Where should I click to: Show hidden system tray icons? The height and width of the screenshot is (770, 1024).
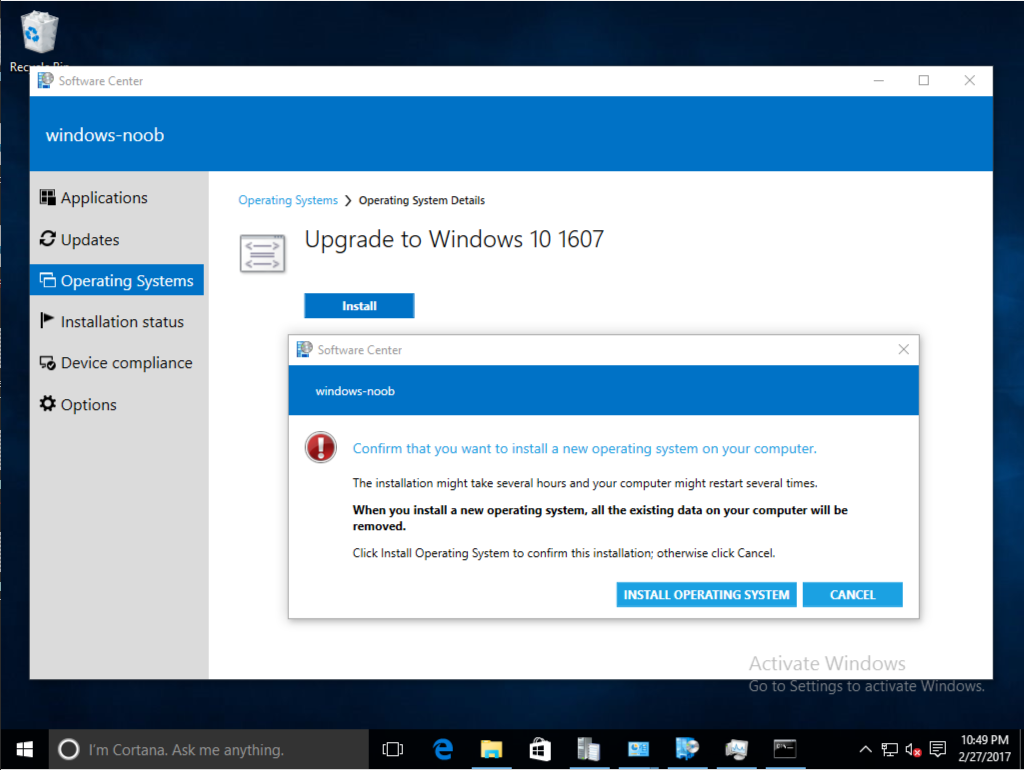point(865,749)
